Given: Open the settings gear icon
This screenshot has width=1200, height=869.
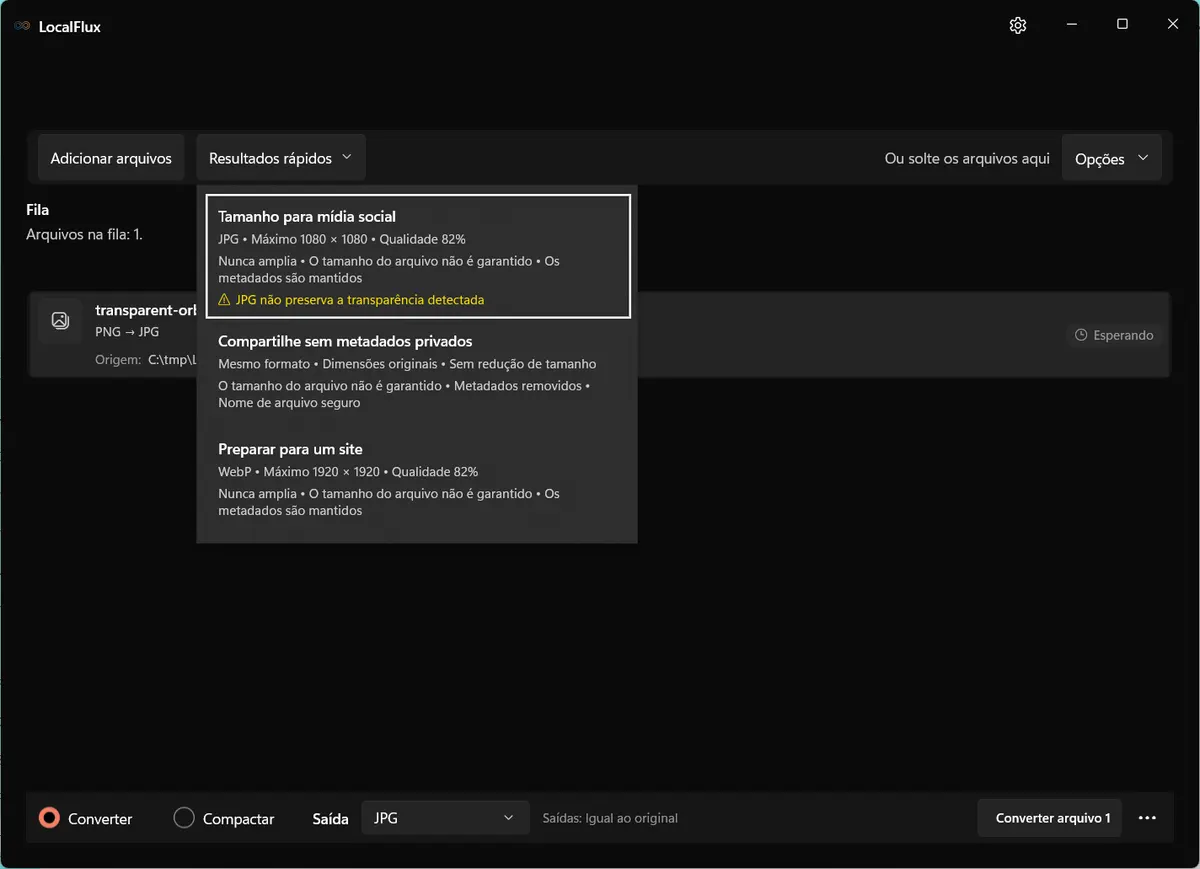Looking at the screenshot, I should click(x=1018, y=26).
